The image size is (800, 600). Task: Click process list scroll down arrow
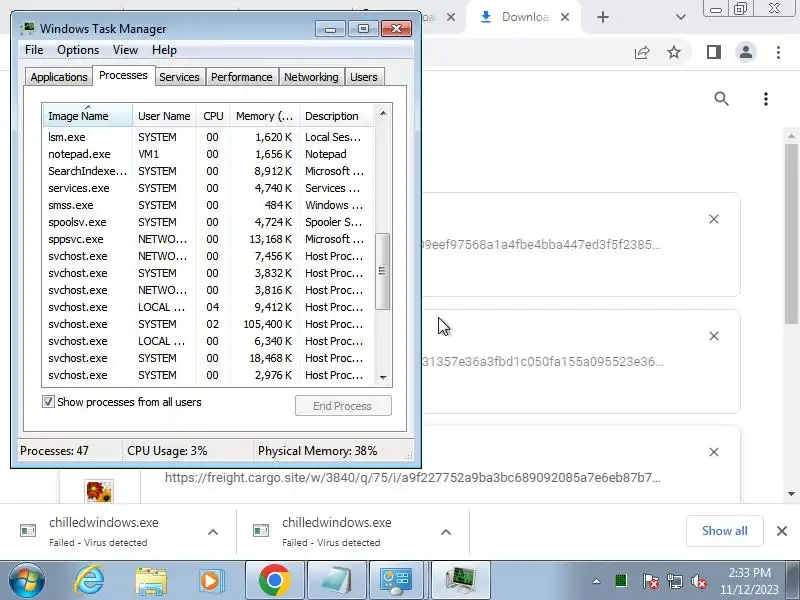pos(383,377)
